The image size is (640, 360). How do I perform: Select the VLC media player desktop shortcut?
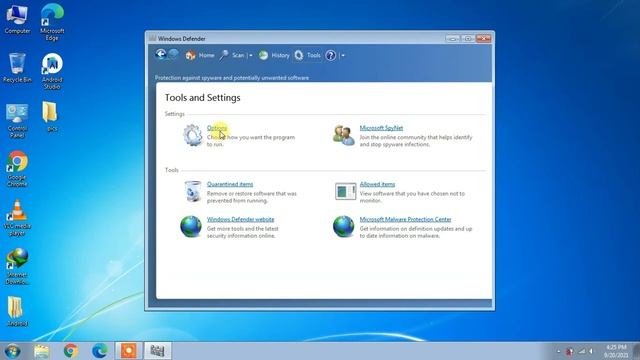(17, 218)
